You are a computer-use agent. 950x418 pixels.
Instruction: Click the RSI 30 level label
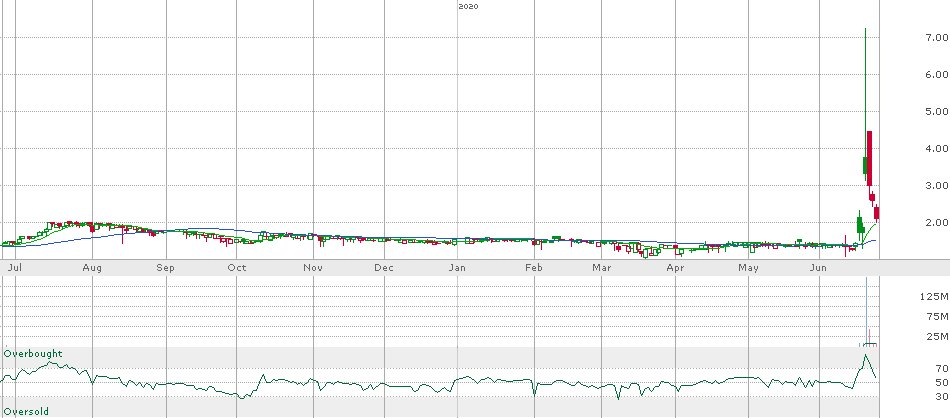pyautogui.click(x=941, y=397)
